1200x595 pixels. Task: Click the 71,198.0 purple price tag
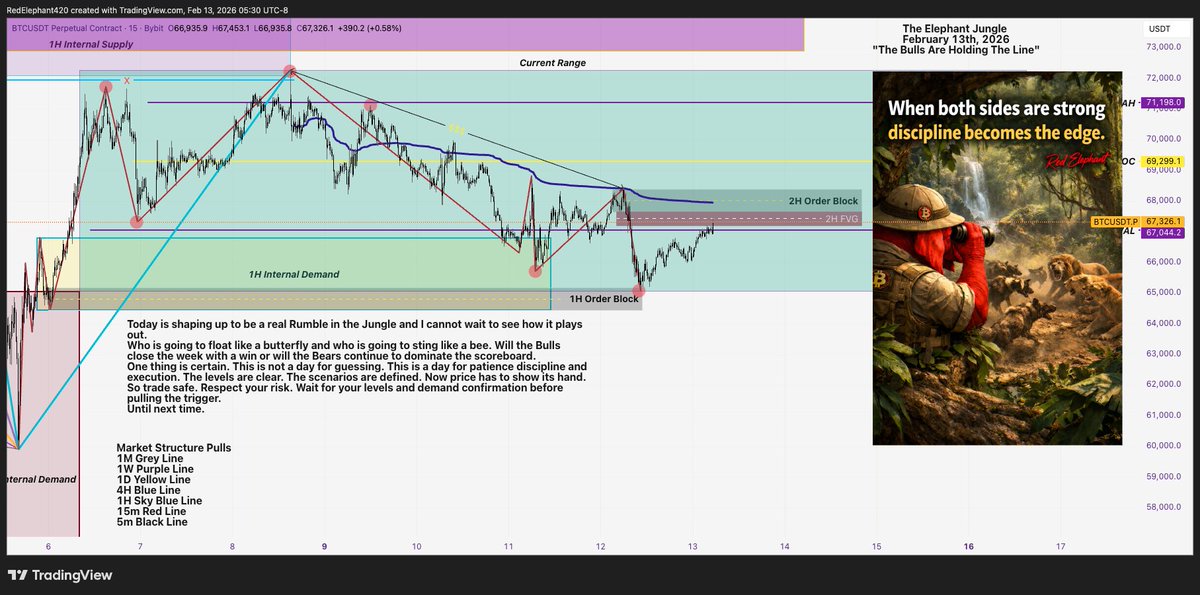pyautogui.click(x=1164, y=102)
